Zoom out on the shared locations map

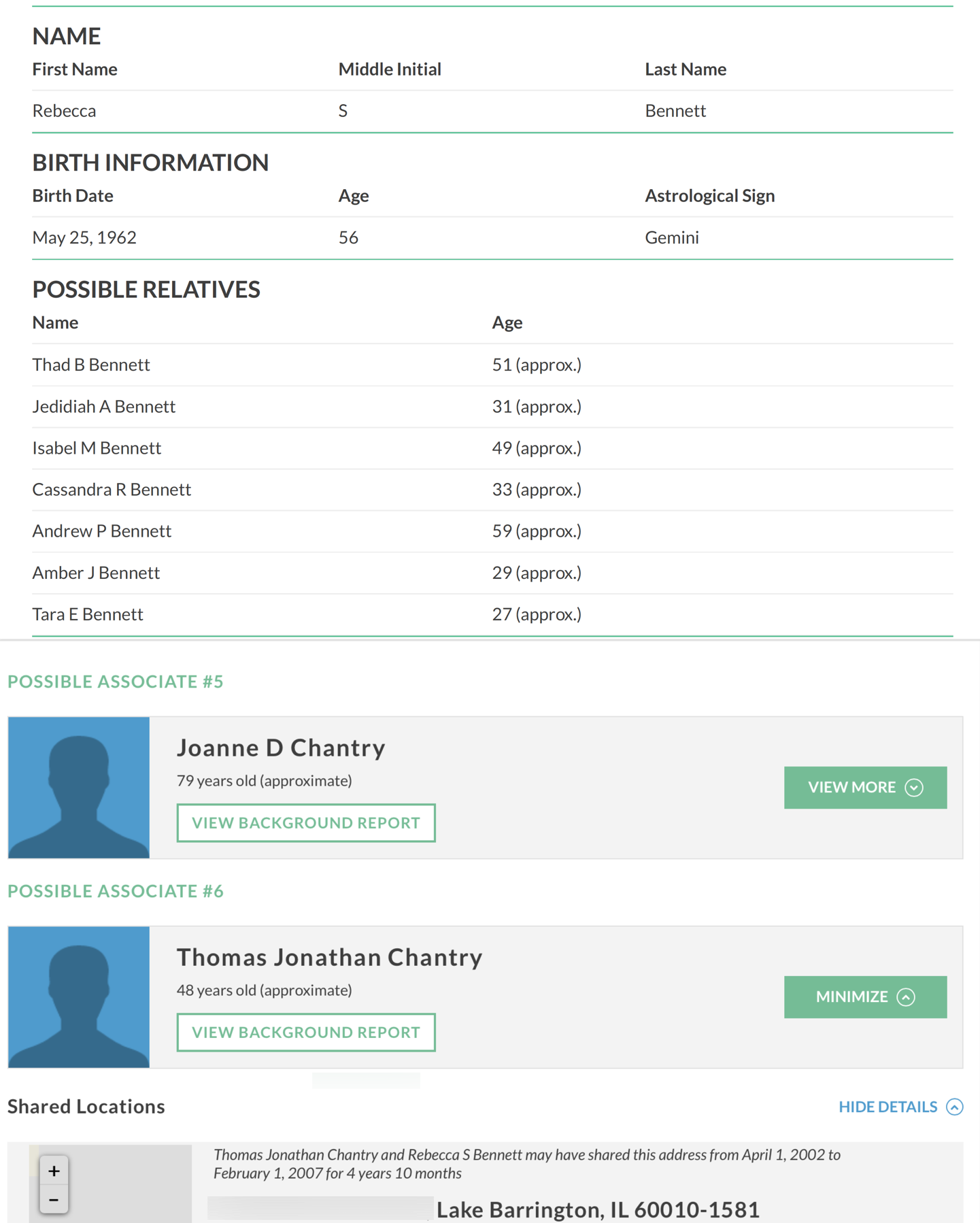(x=54, y=1199)
